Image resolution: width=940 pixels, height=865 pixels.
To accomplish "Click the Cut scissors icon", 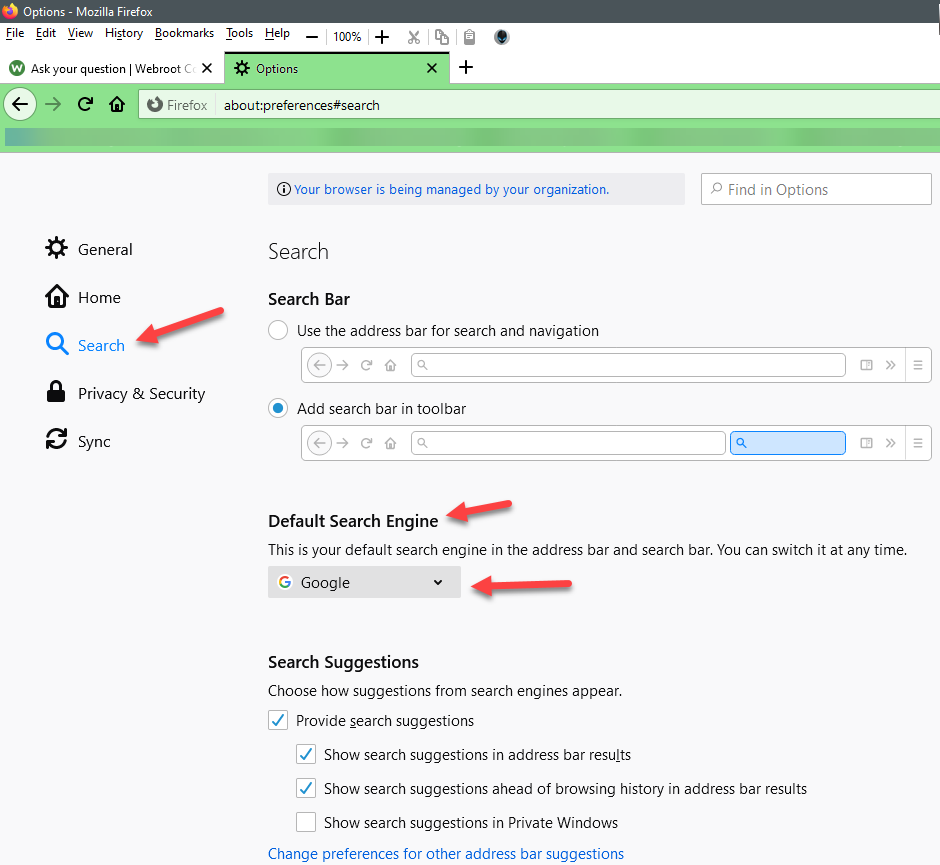I will (x=414, y=37).
